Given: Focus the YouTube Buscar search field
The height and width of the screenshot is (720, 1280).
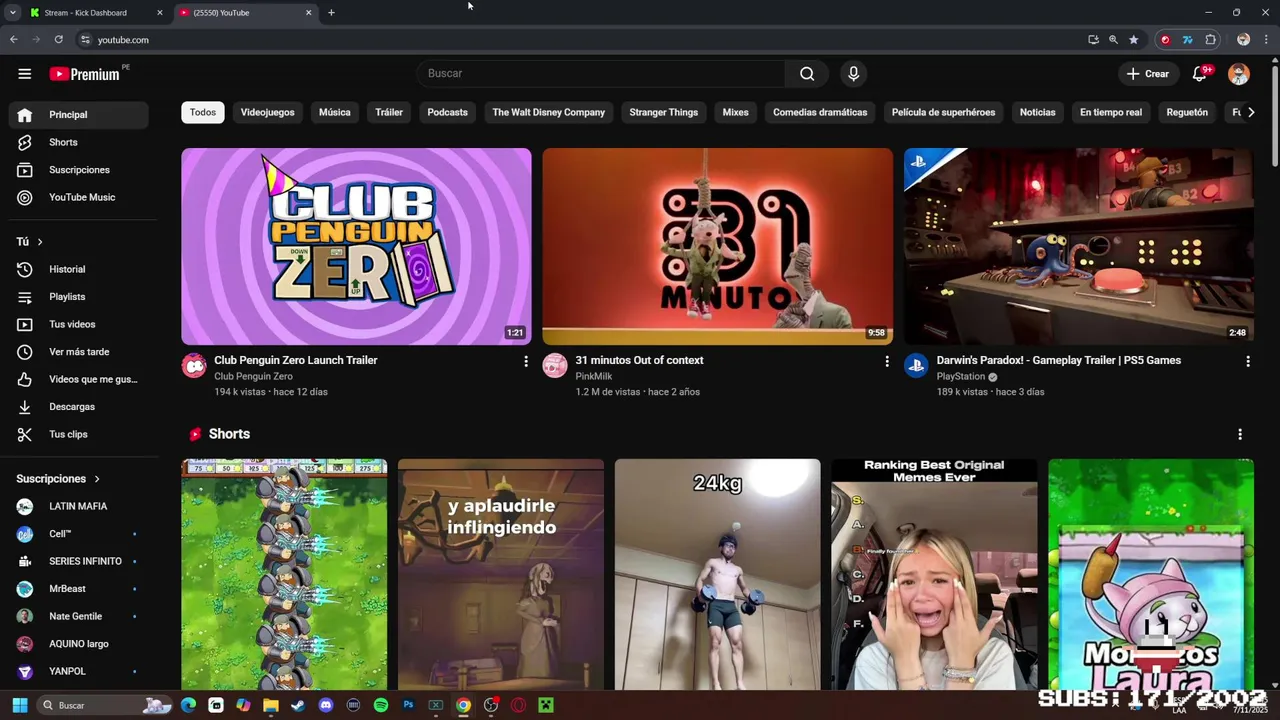Looking at the screenshot, I should [x=600, y=74].
